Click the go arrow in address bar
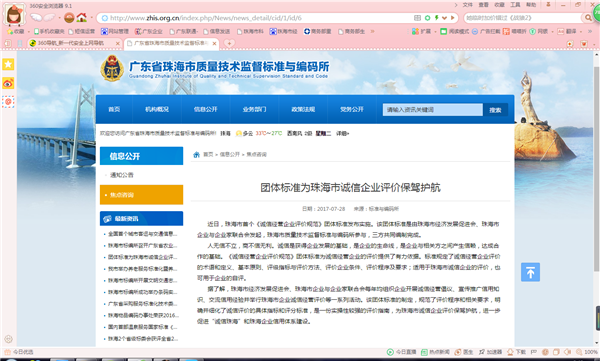600x361 pixels. pos(453,18)
